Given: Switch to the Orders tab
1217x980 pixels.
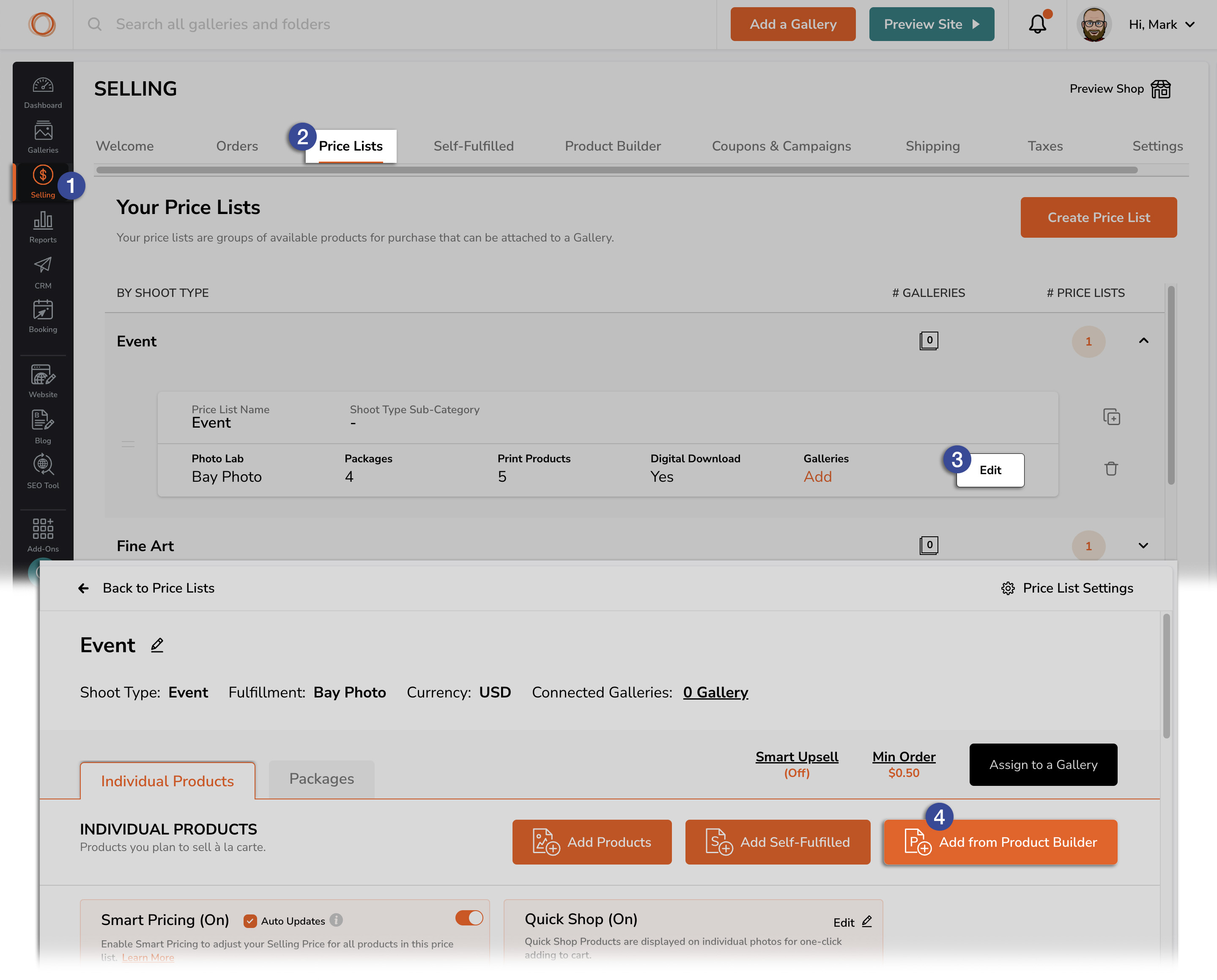Looking at the screenshot, I should pos(237,146).
